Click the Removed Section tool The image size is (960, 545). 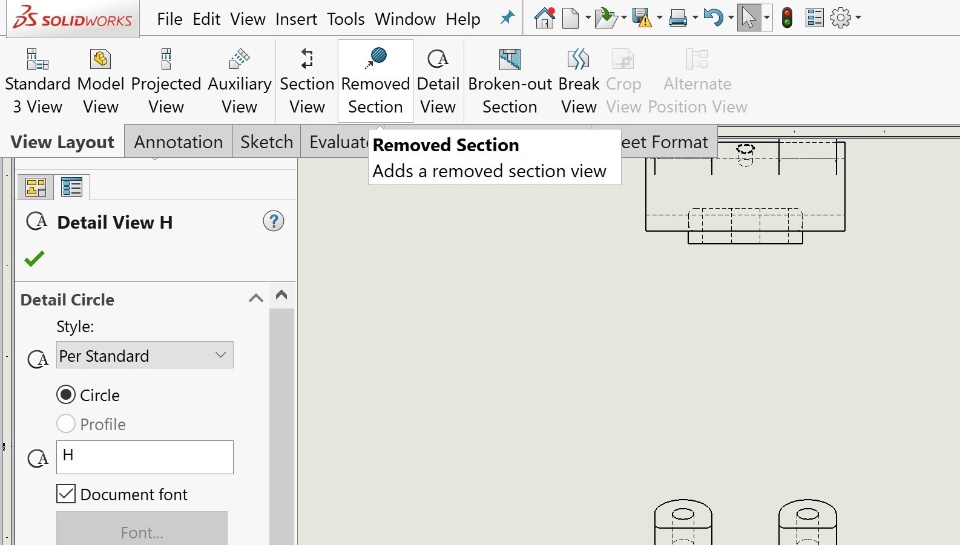(x=375, y=81)
